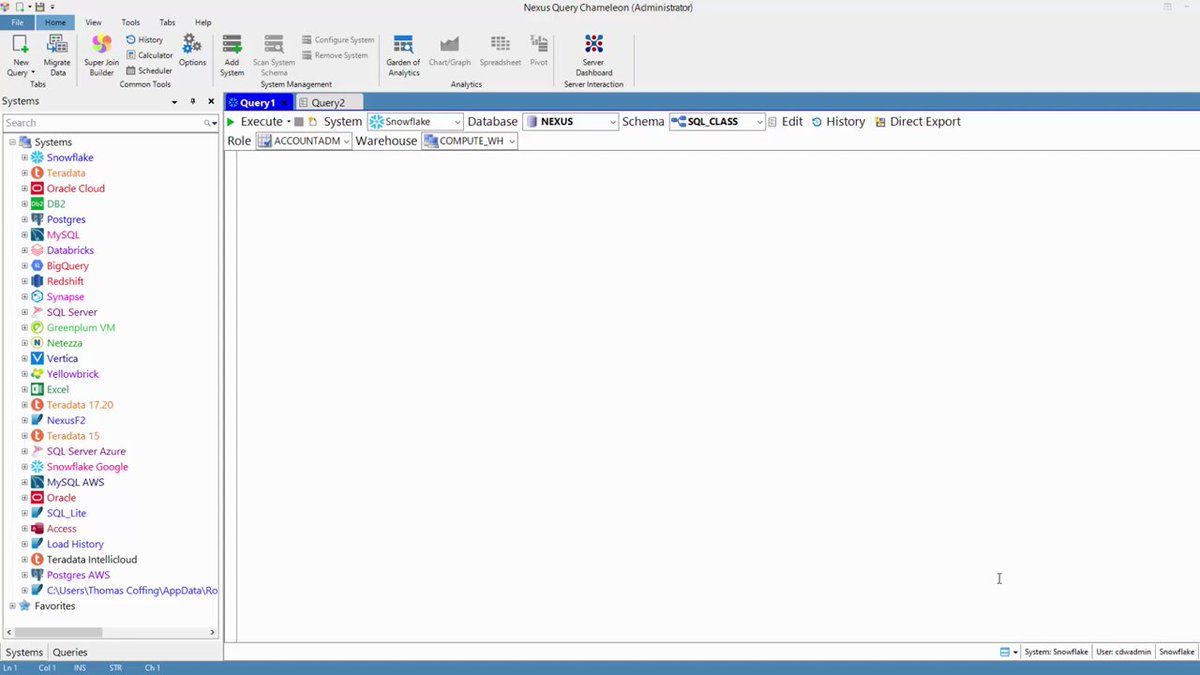
Task: Click Direct Export
Action: point(917,122)
